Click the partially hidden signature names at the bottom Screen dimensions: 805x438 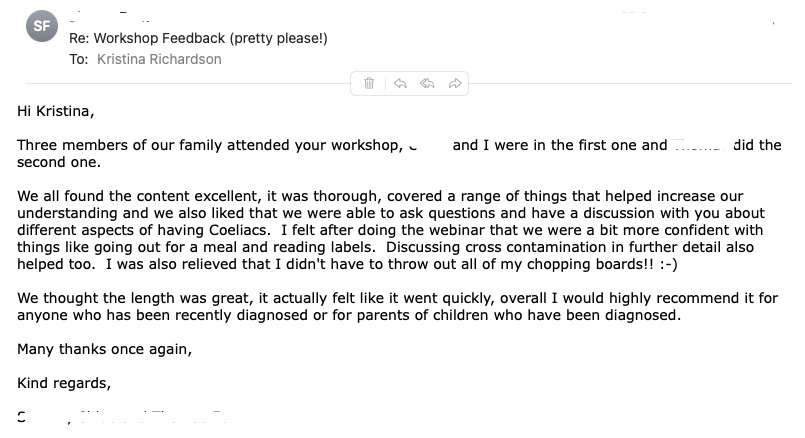pos(120,417)
